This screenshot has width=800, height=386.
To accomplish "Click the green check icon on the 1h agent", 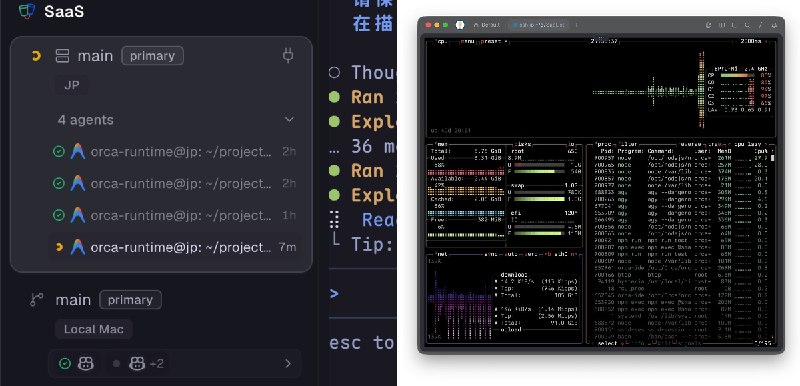I will (59, 215).
